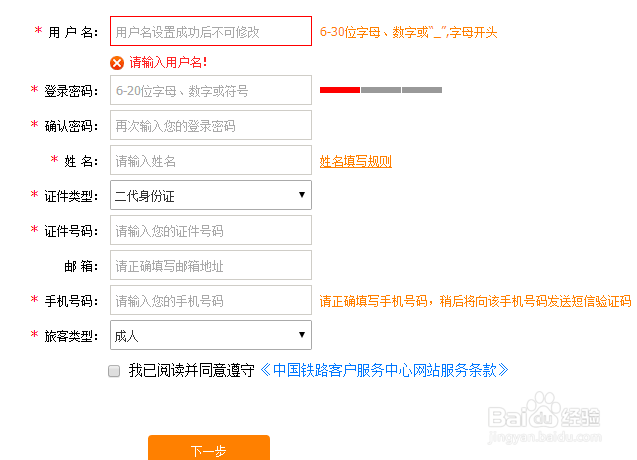Click the middle gray password strength bar

(x=381, y=90)
